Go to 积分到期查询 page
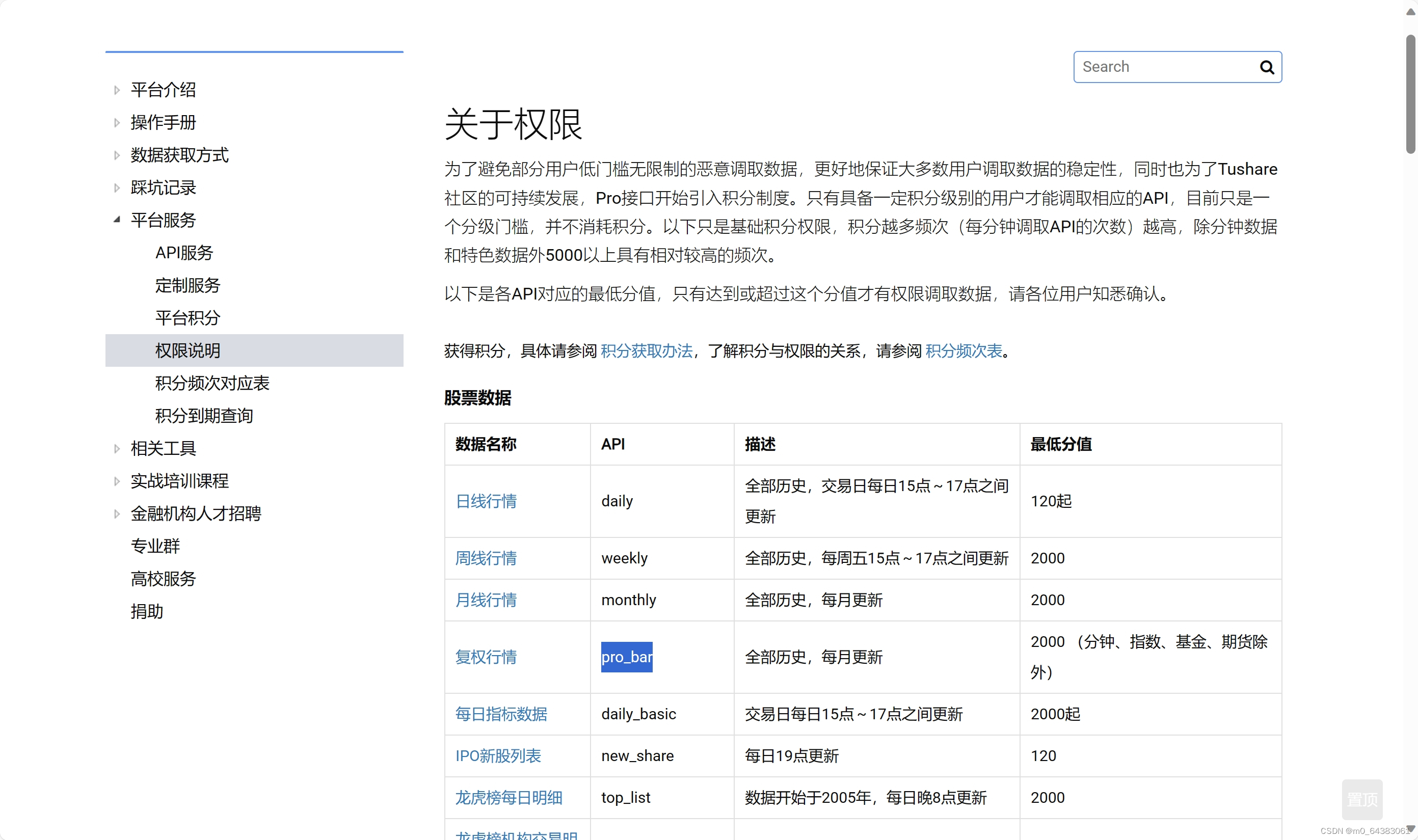The height and width of the screenshot is (840, 1418). [204, 416]
